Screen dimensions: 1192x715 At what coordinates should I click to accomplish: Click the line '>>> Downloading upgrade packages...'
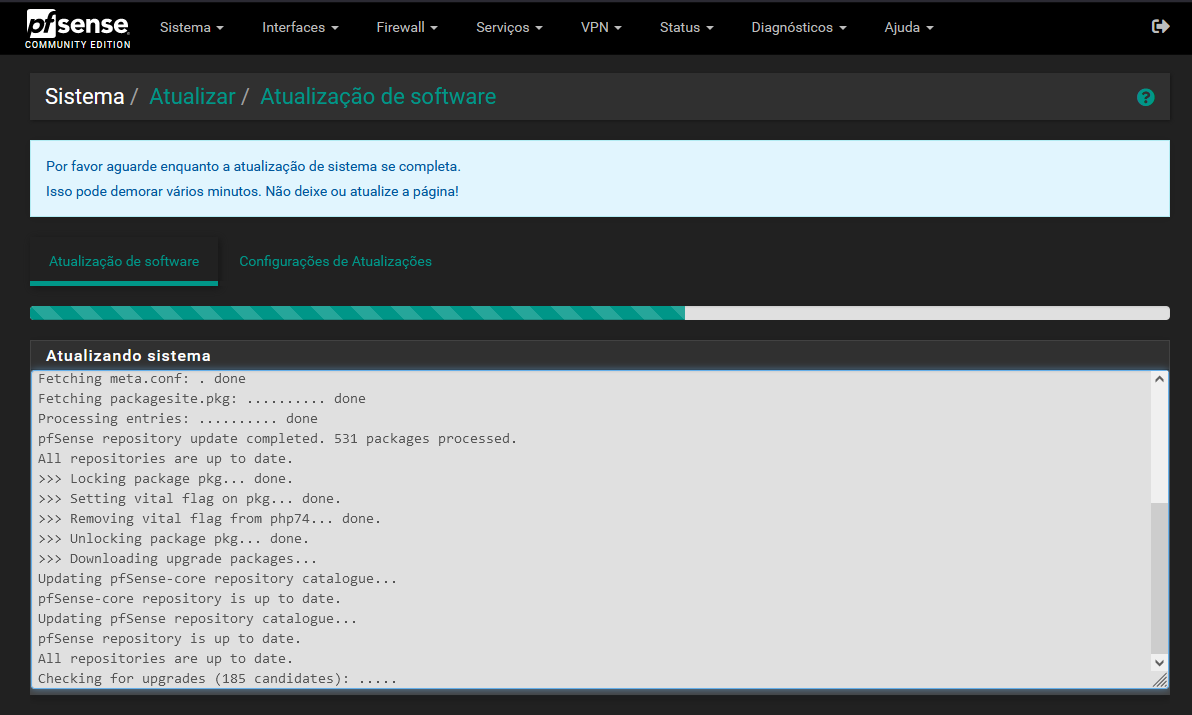(x=177, y=558)
